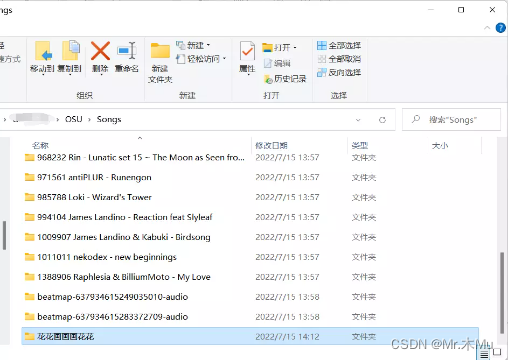
Task: Refresh the Songs folder view
Action: pyautogui.click(x=382, y=120)
